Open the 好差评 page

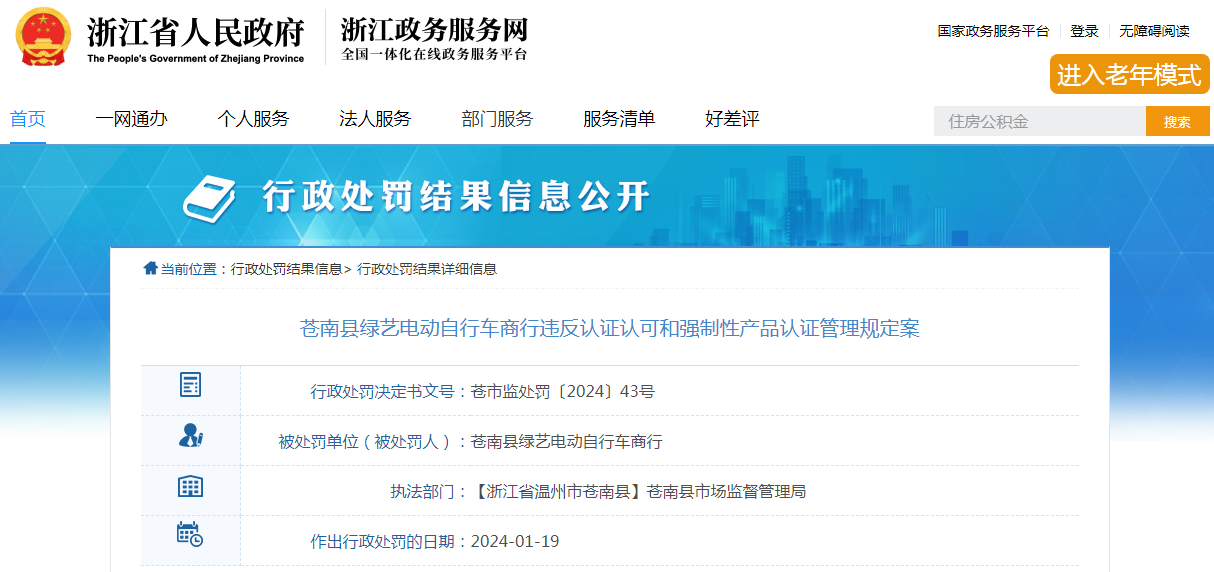coord(732,119)
